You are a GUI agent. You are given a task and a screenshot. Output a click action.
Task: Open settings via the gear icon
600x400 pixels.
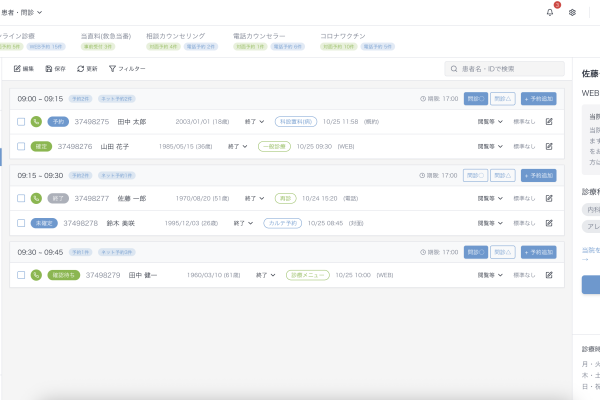[x=572, y=12]
